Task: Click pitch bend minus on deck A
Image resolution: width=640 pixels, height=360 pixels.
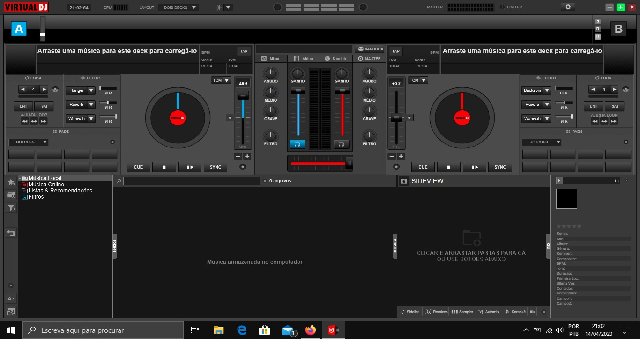Action: pyautogui.click(x=238, y=156)
